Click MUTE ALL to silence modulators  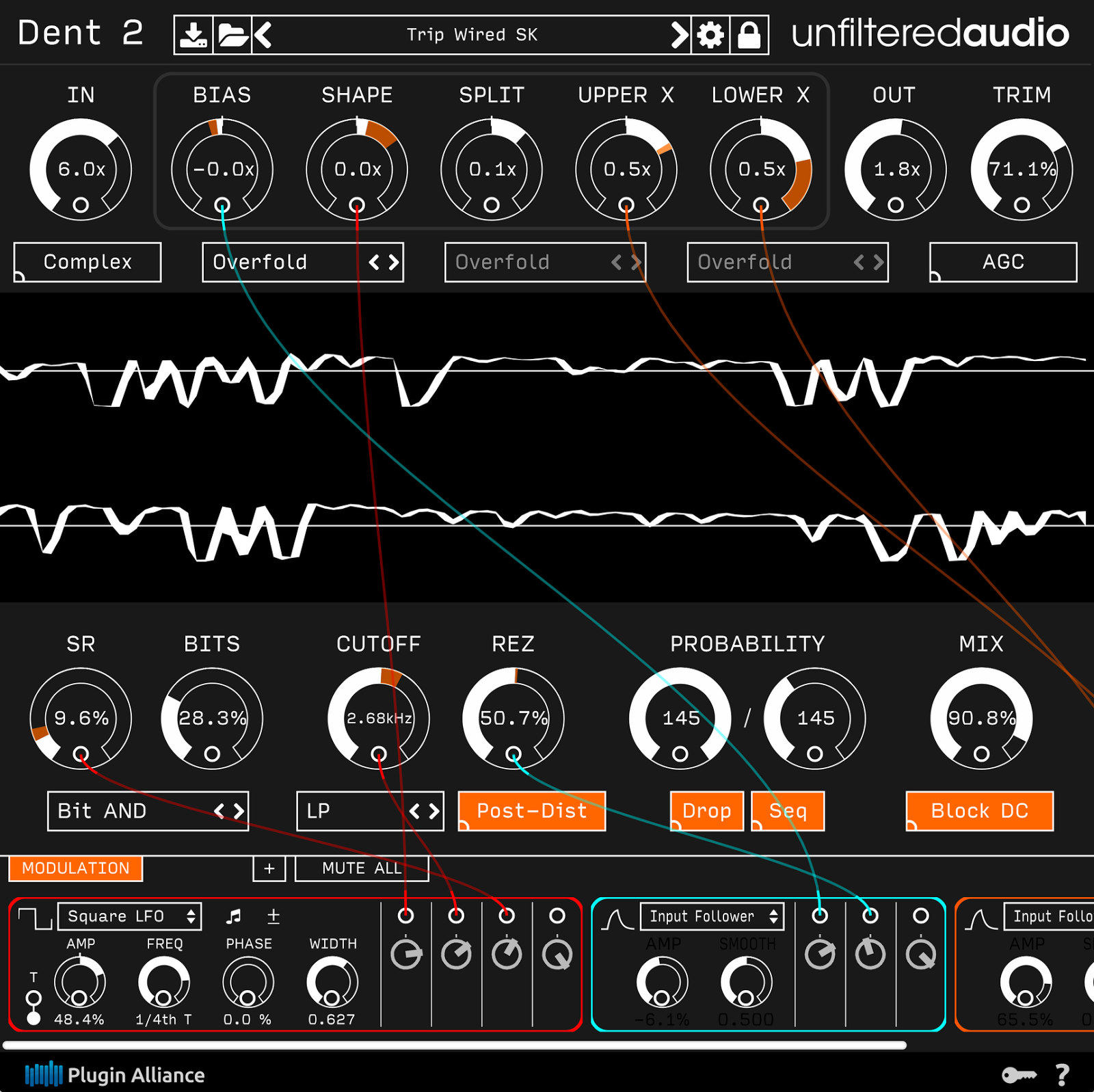pyautogui.click(x=361, y=868)
